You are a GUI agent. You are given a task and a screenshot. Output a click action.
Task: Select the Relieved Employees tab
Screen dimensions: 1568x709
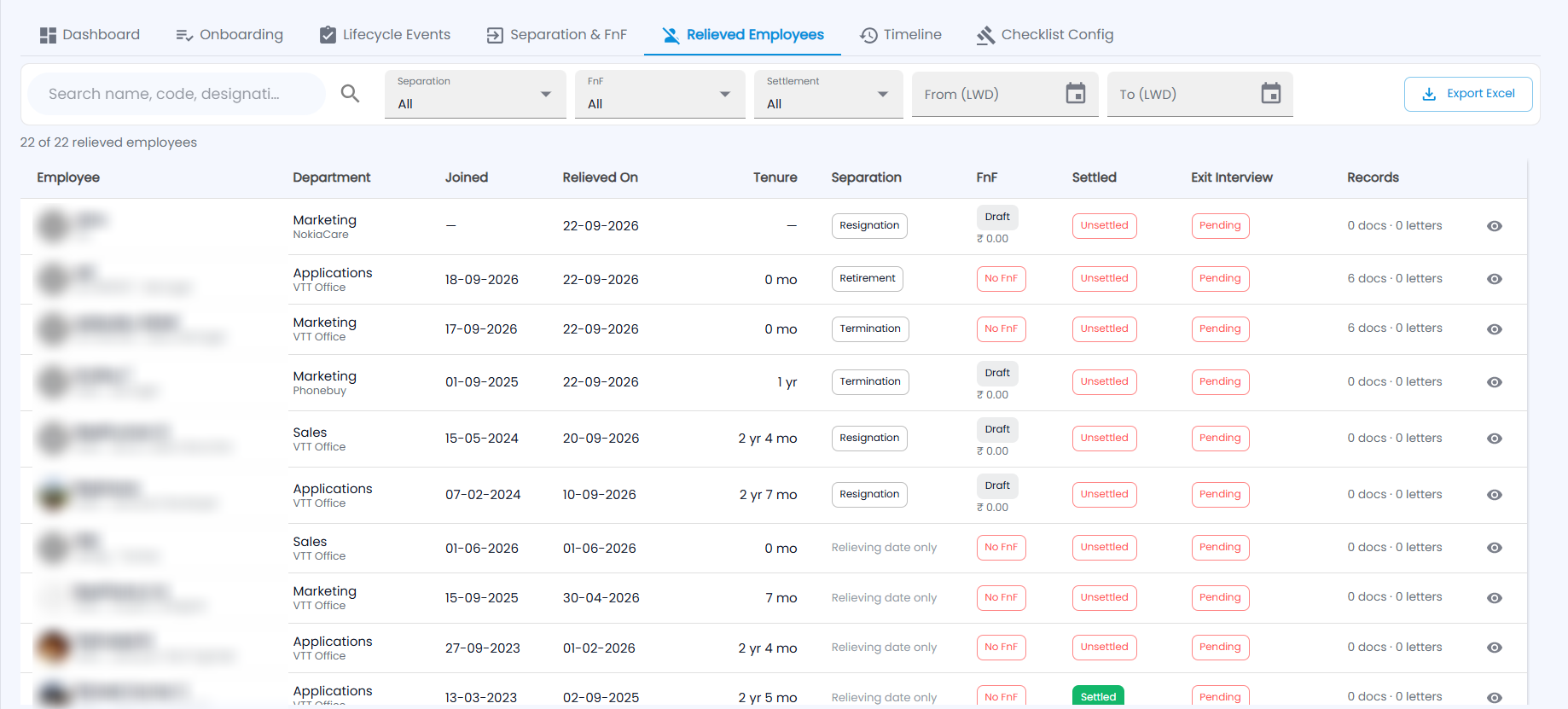pyautogui.click(x=742, y=35)
